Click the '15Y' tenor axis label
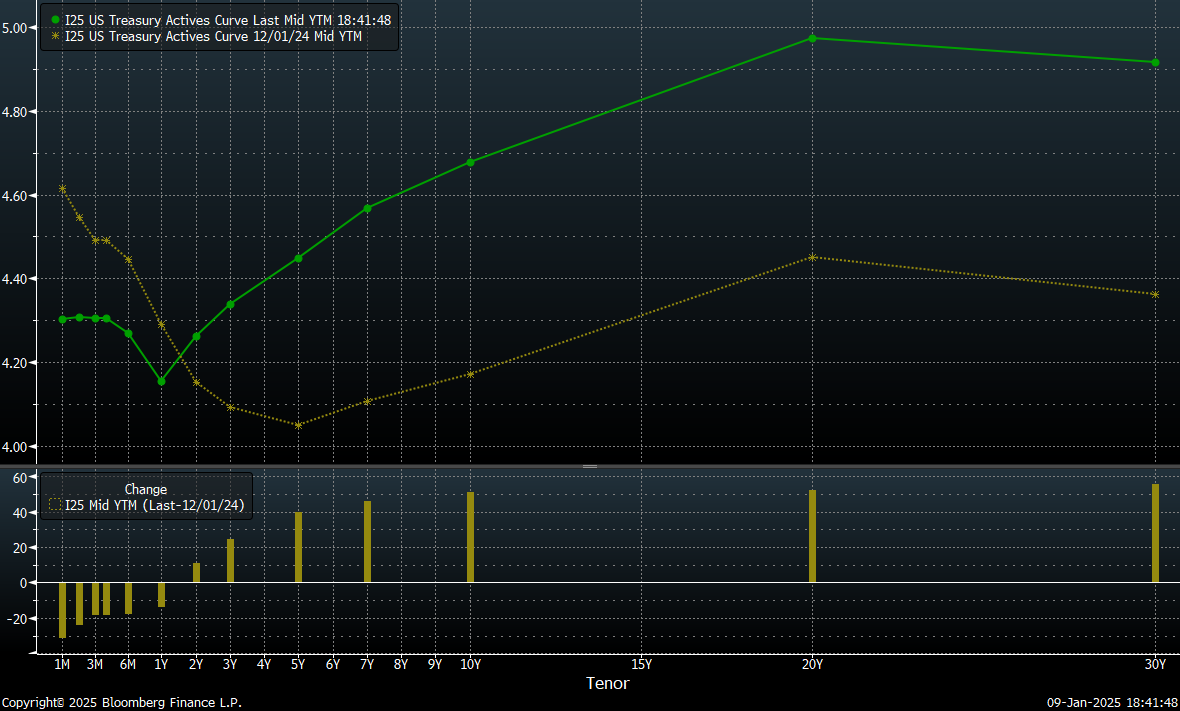 click(641, 664)
